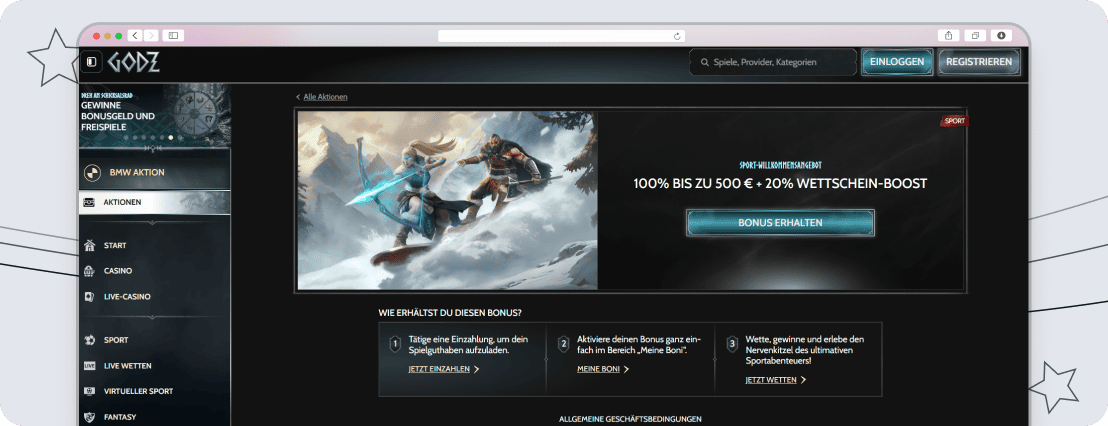Click the Live-Casino cards icon
This screenshot has height=426, width=1108.
pyautogui.click(x=90, y=297)
